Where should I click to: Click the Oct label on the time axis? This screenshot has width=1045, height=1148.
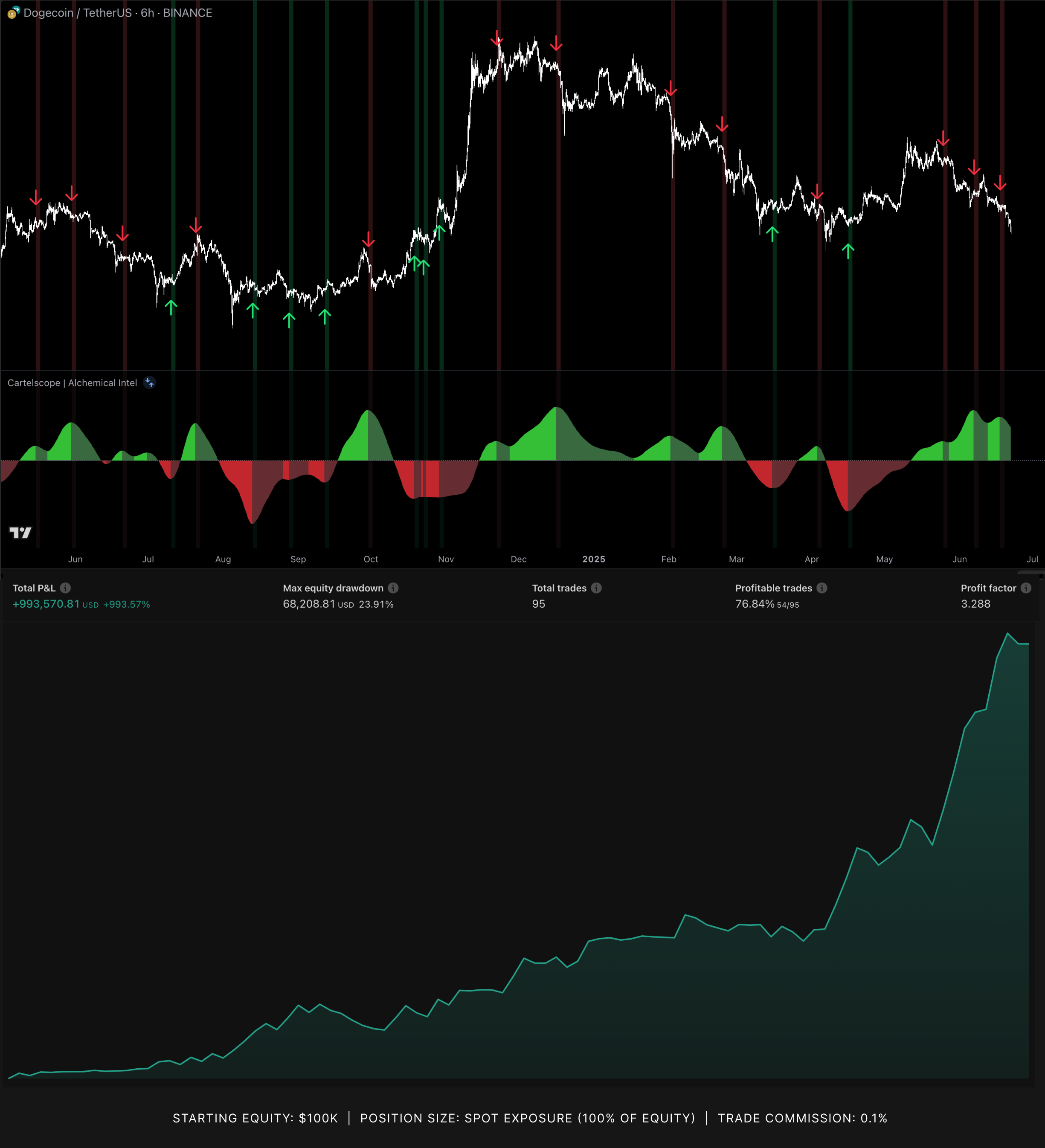371,559
